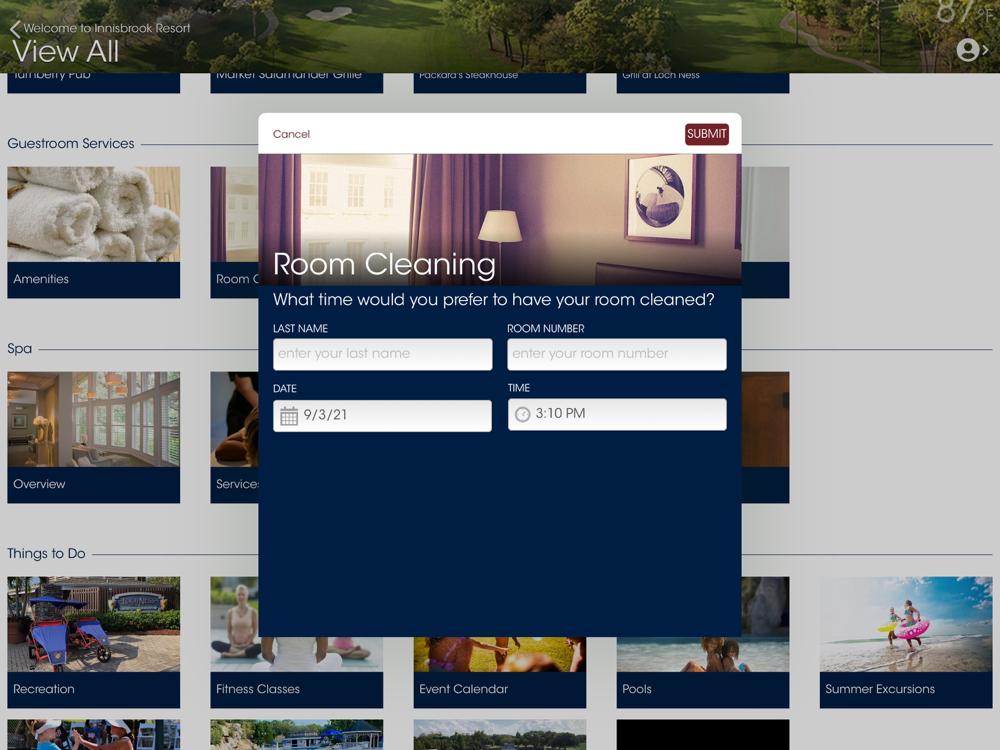Open the Event Calendar tile

click(x=499, y=673)
